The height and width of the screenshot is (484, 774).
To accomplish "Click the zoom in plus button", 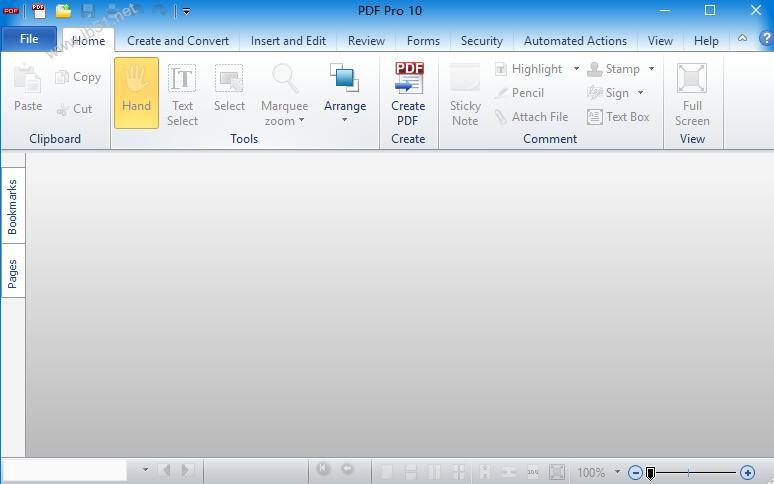I will click(x=747, y=473).
